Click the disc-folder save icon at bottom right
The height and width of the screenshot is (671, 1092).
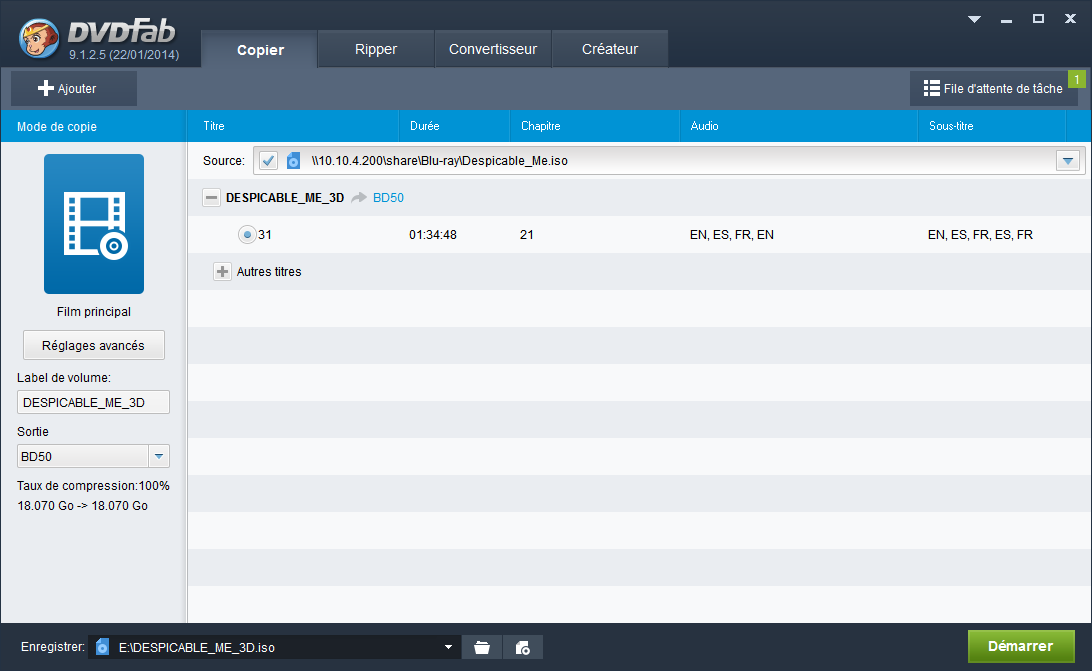point(522,647)
